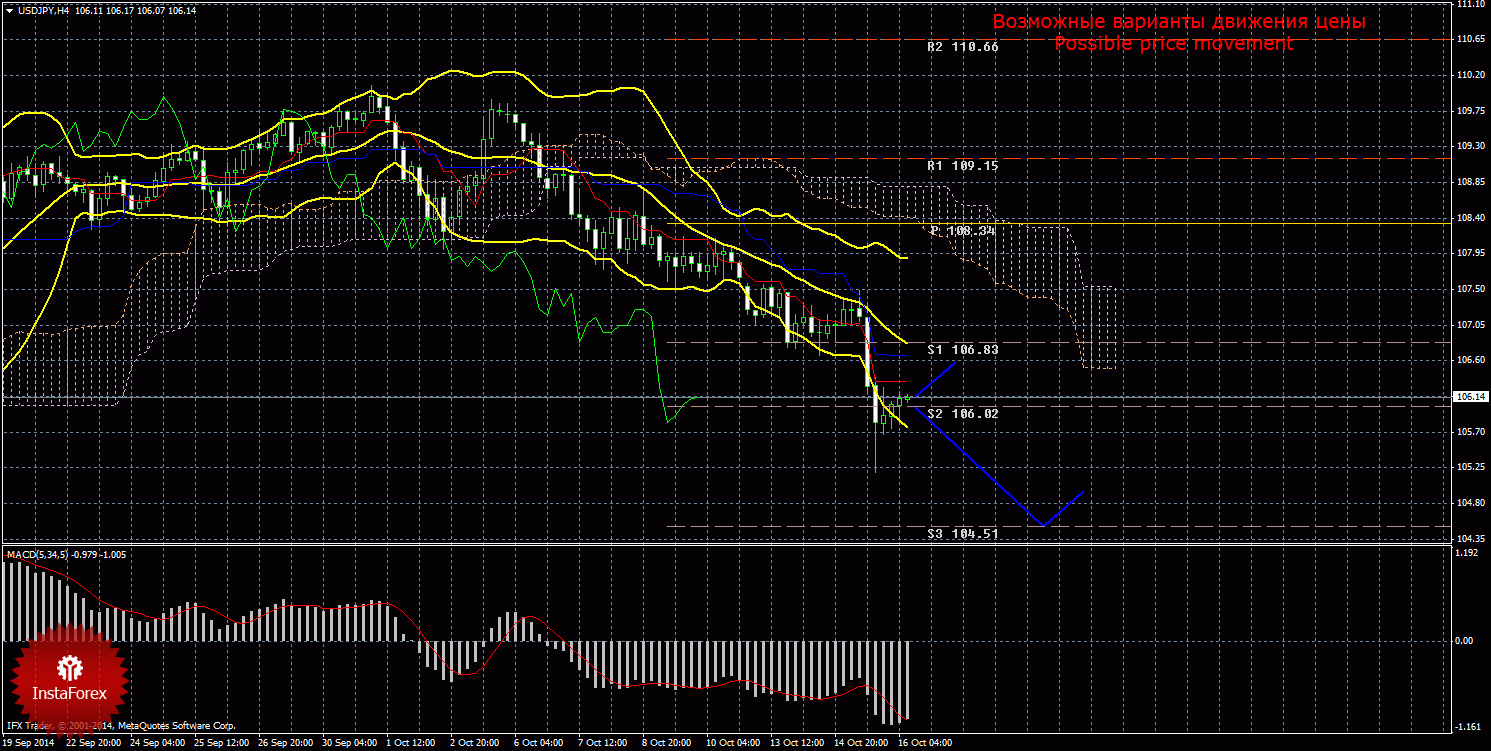The height and width of the screenshot is (751, 1491).
Task: Click the MACD(5,34,5) indicator label
Action: tap(37, 554)
